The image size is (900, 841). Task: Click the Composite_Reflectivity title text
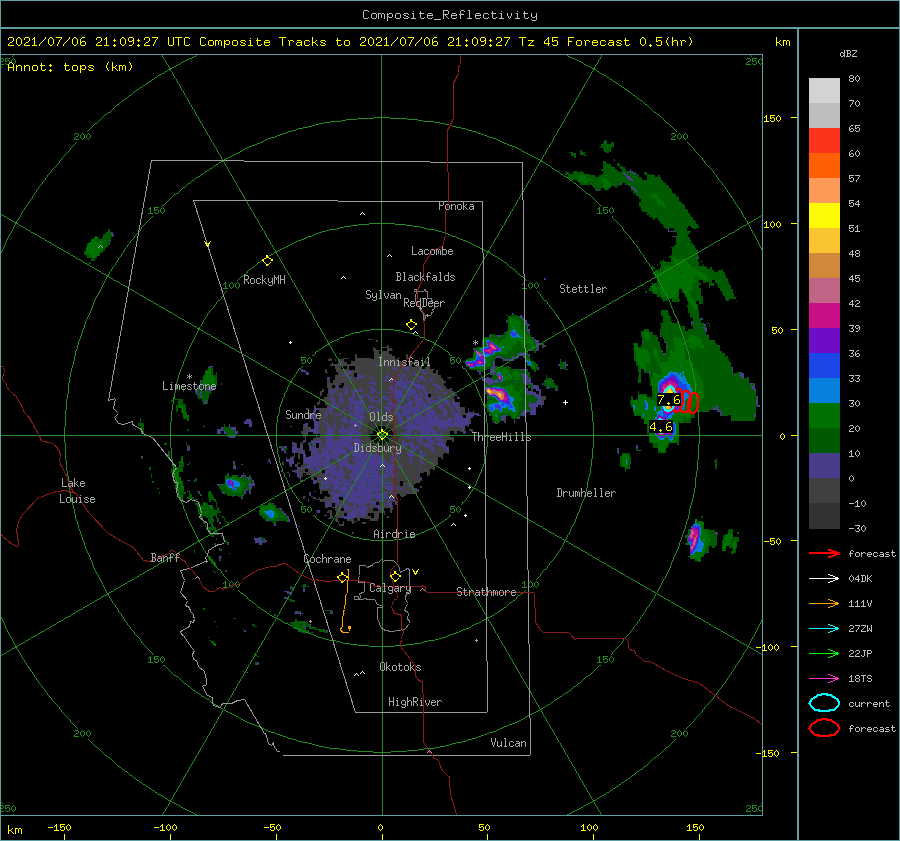tap(449, 15)
